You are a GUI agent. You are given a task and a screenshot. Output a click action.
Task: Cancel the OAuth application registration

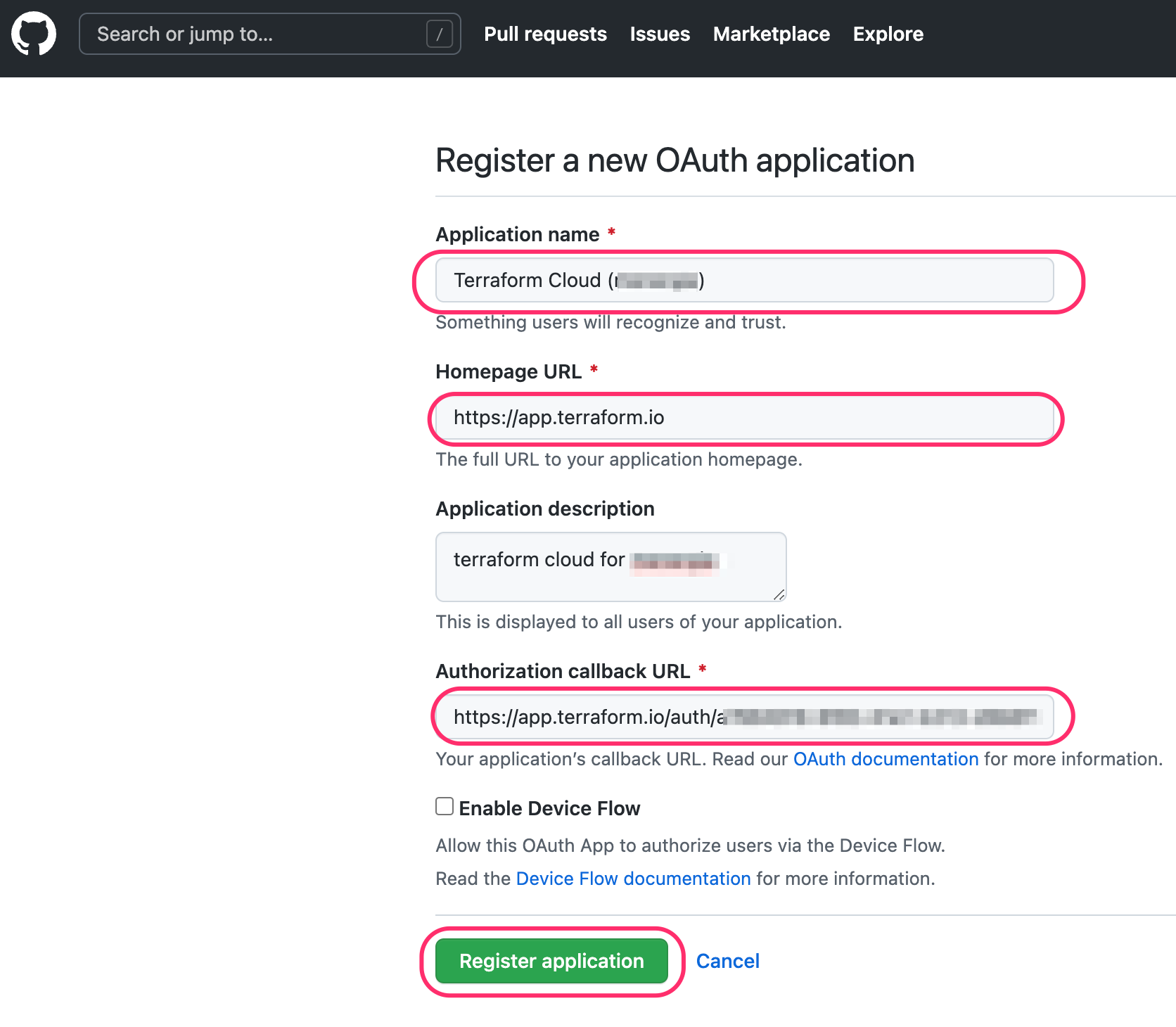(x=727, y=961)
